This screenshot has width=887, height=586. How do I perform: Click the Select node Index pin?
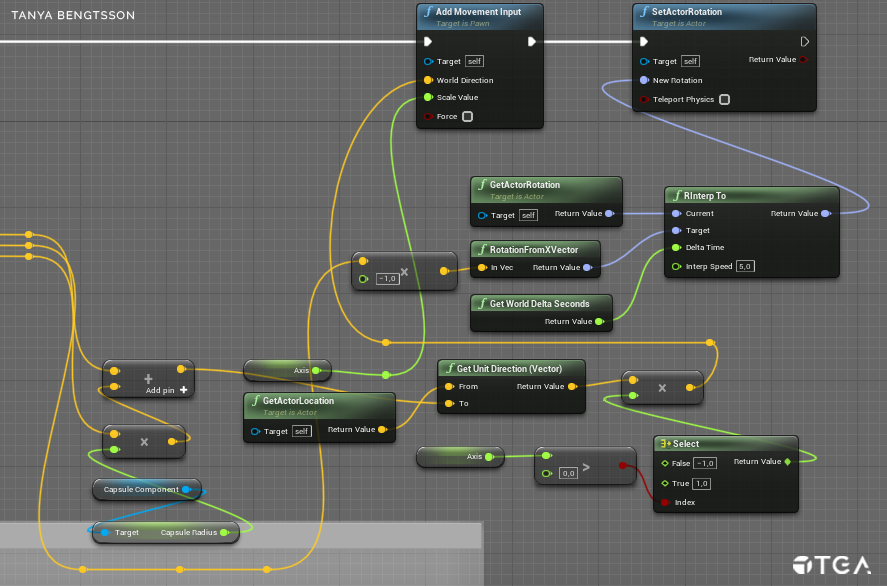coord(665,502)
